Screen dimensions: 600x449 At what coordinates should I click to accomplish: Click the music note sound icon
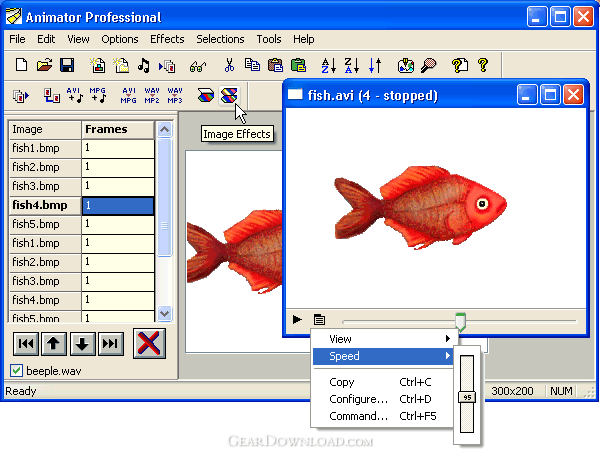pos(144,65)
